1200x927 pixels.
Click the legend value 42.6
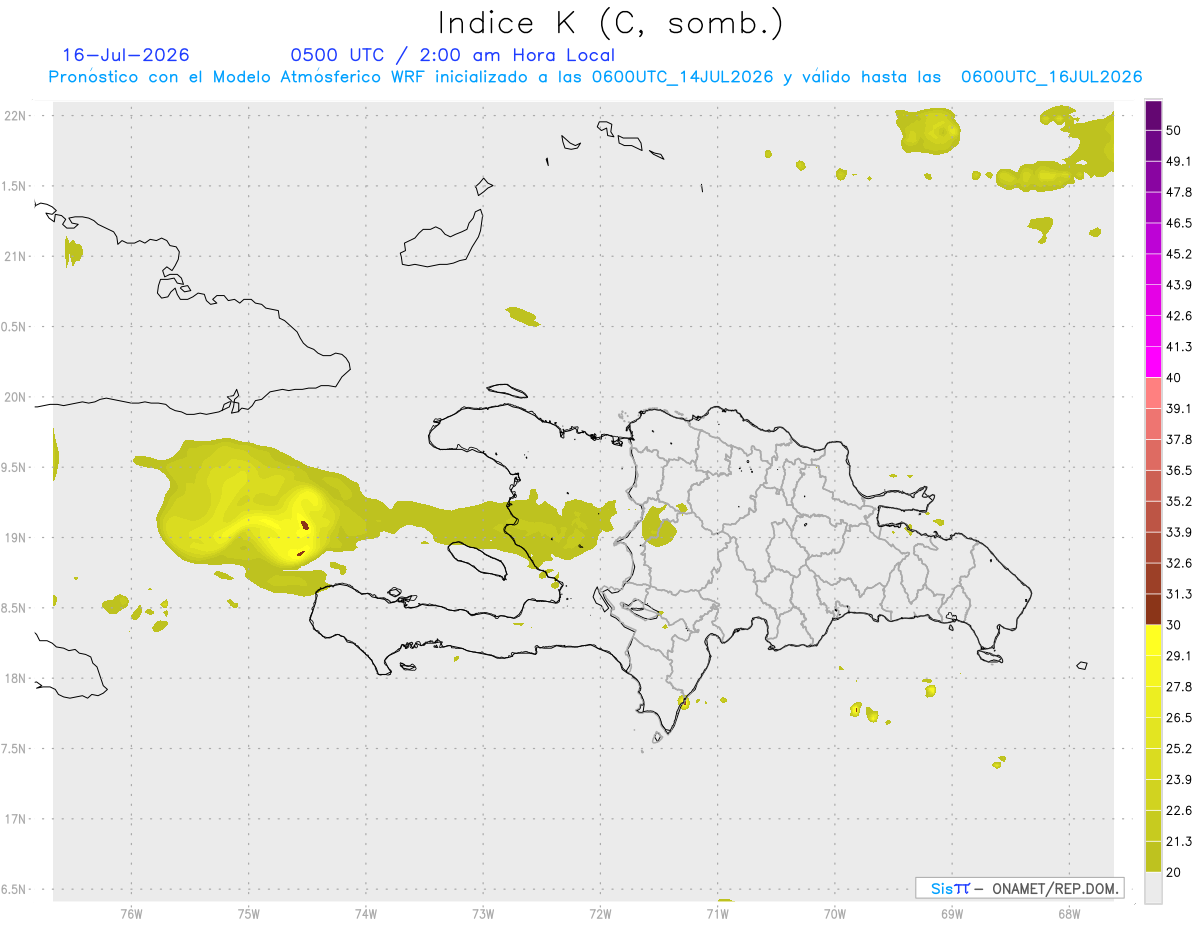[1179, 316]
